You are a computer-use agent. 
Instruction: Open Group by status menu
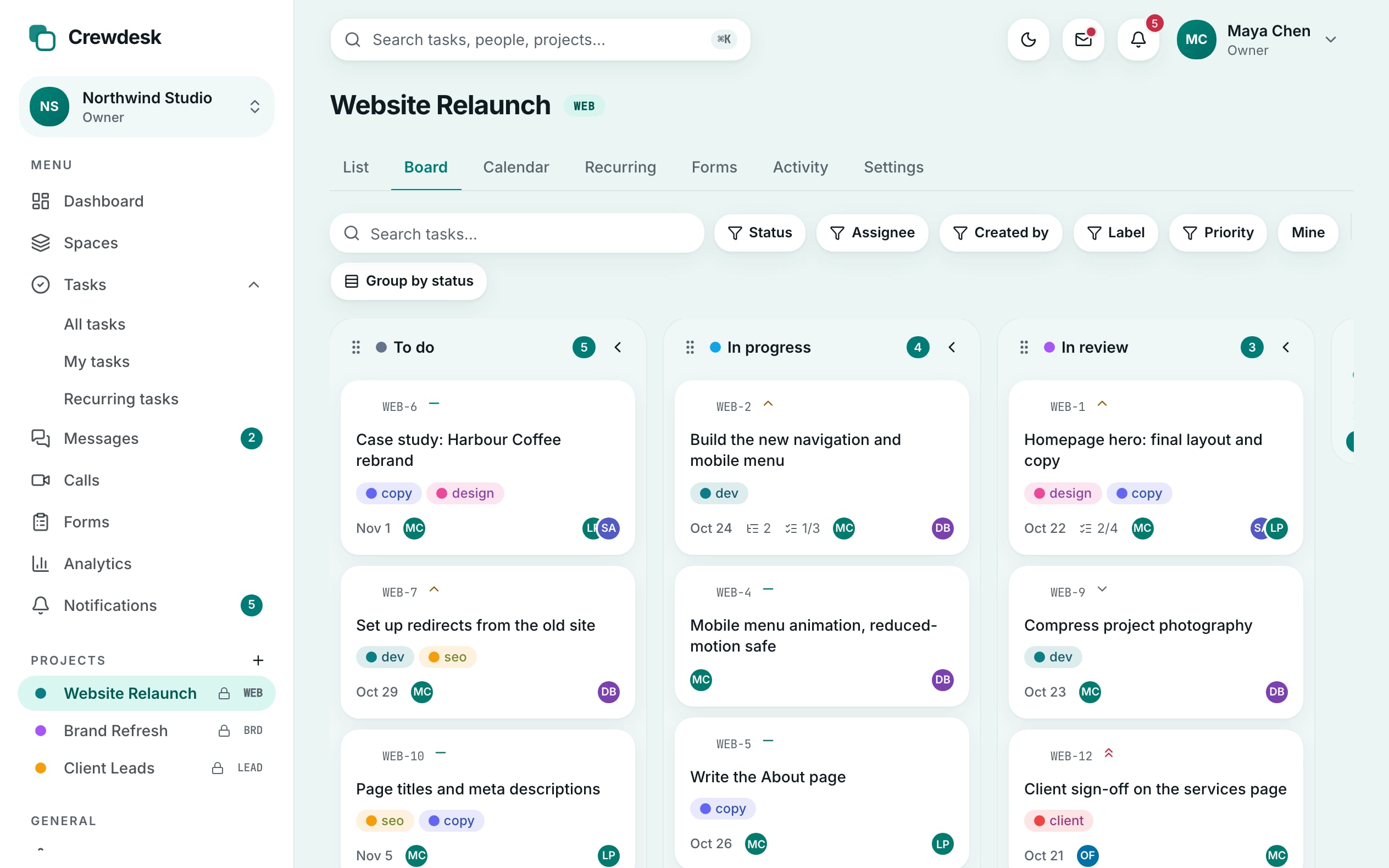point(409,281)
